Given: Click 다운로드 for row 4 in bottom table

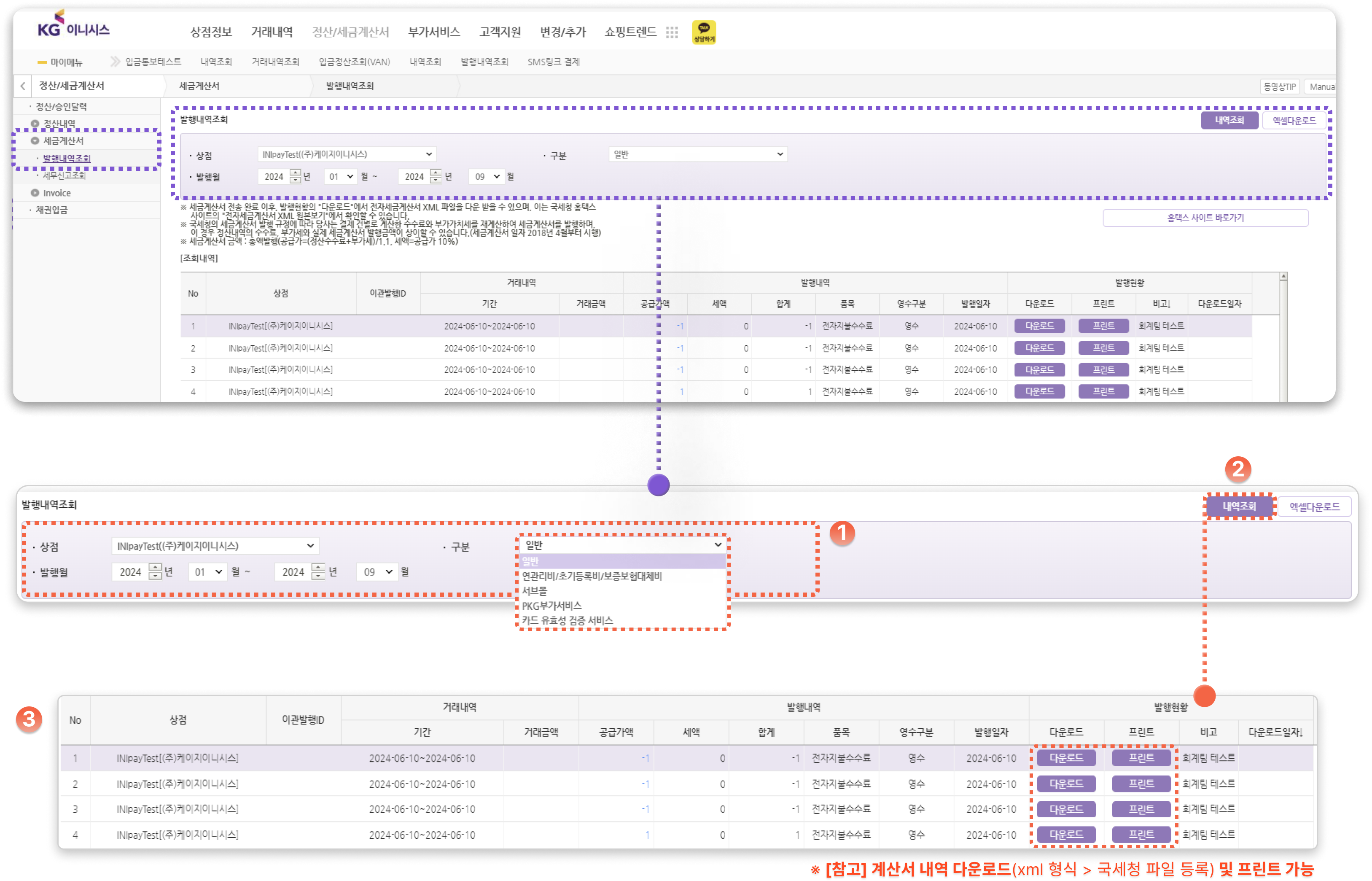Looking at the screenshot, I should coord(1066,835).
